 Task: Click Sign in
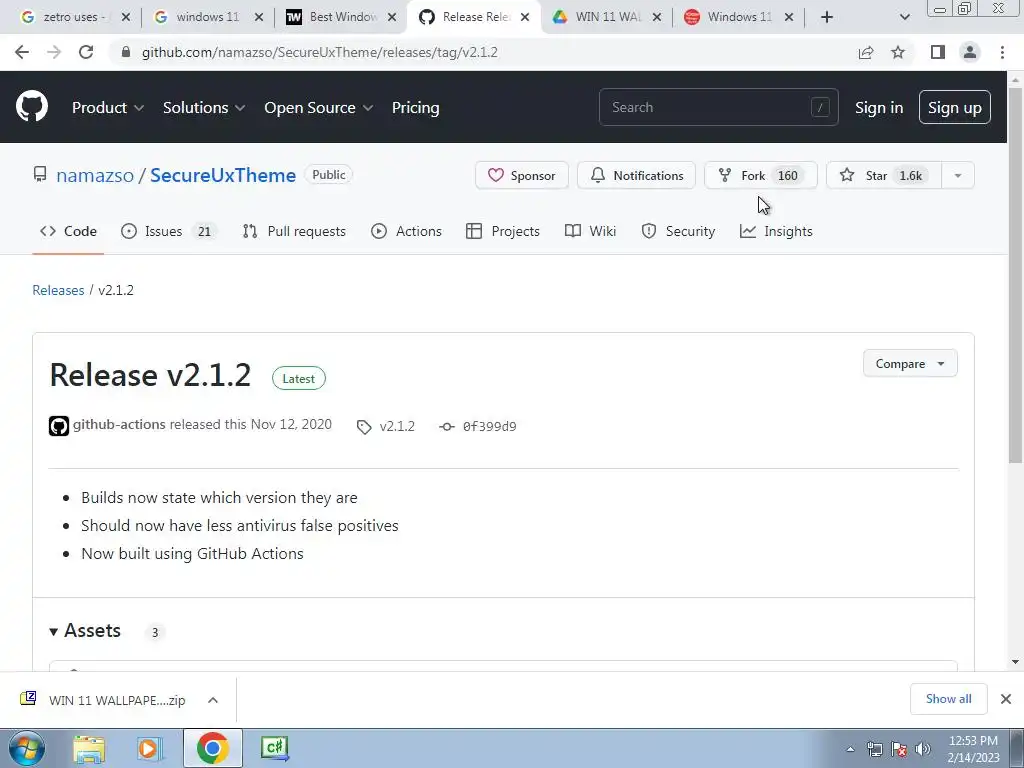coord(879,108)
